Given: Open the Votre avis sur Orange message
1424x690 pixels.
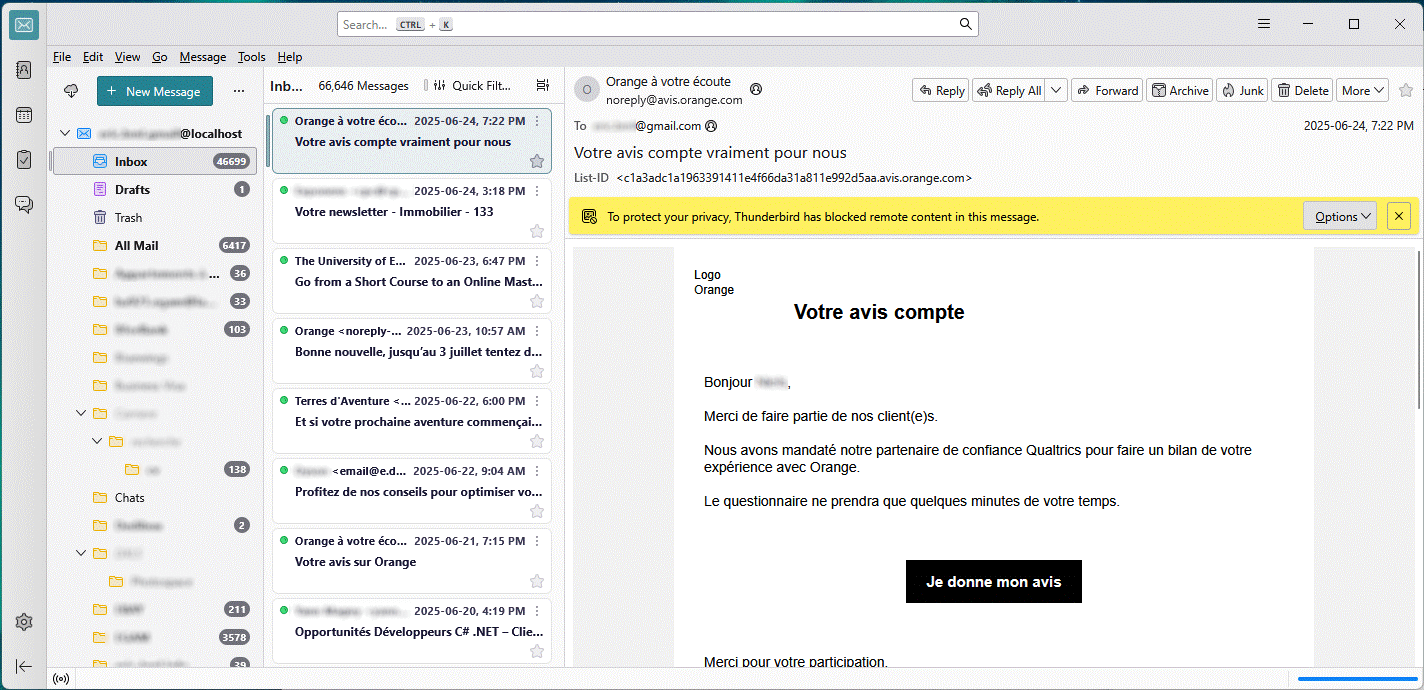Looking at the screenshot, I should click(411, 561).
